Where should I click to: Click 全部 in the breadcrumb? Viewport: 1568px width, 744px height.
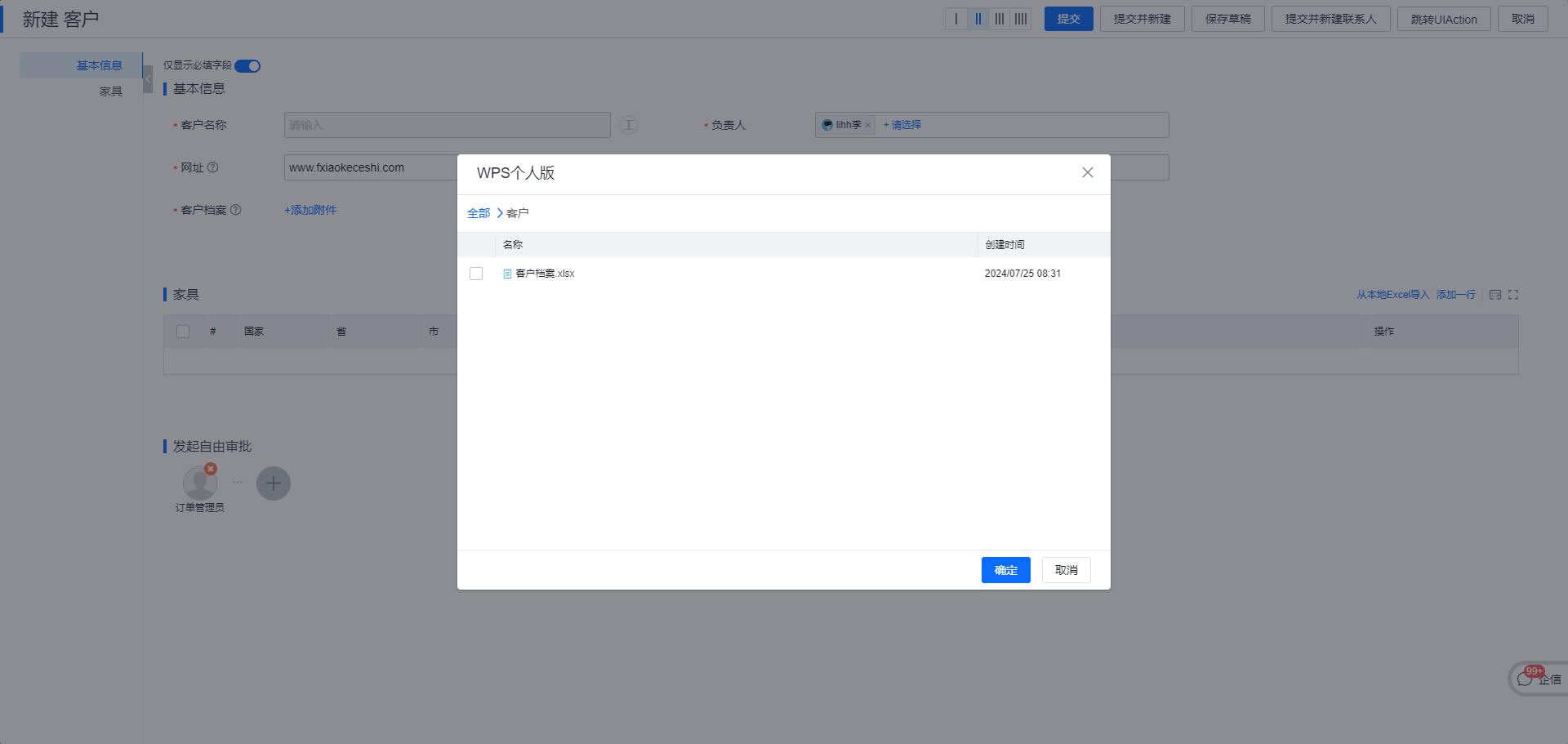point(479,212)
